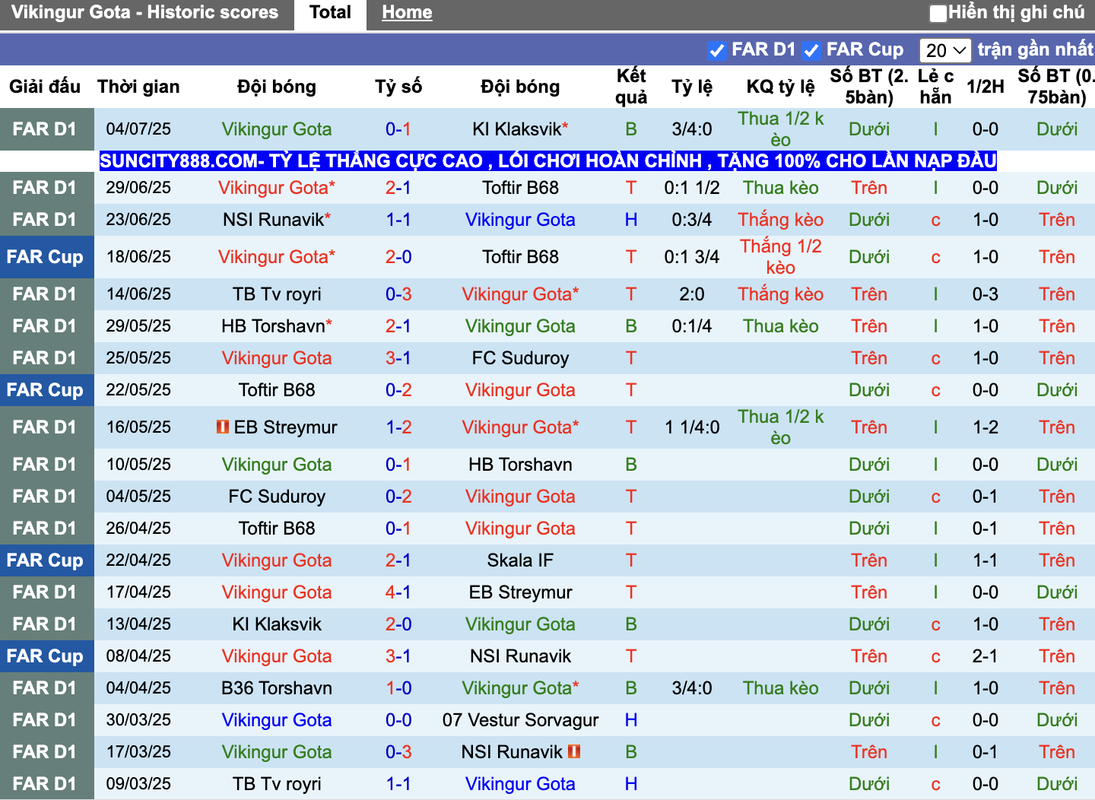Viewport: 1095px width, 800px height.
Task: Click the 1-1 score on 09/03/25
Action: (398, 784)
